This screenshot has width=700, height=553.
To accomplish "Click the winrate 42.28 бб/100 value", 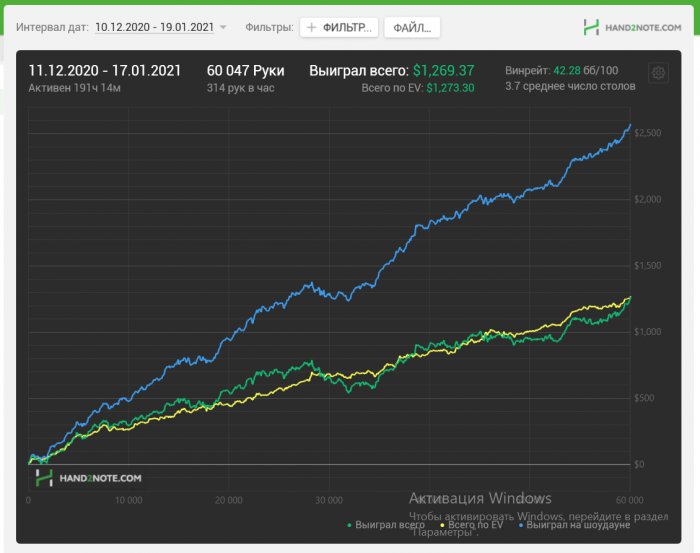I will tap(586, 71).
